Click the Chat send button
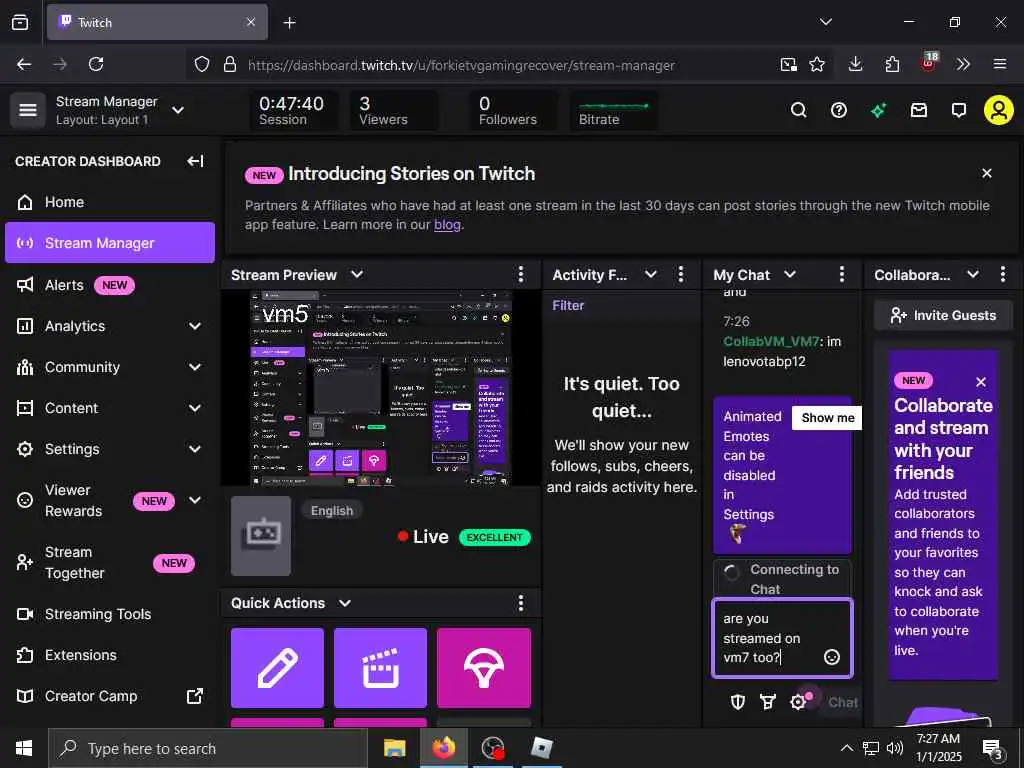Image resolution: width=1024 pixels, height=768 pixels. (841, 702)
